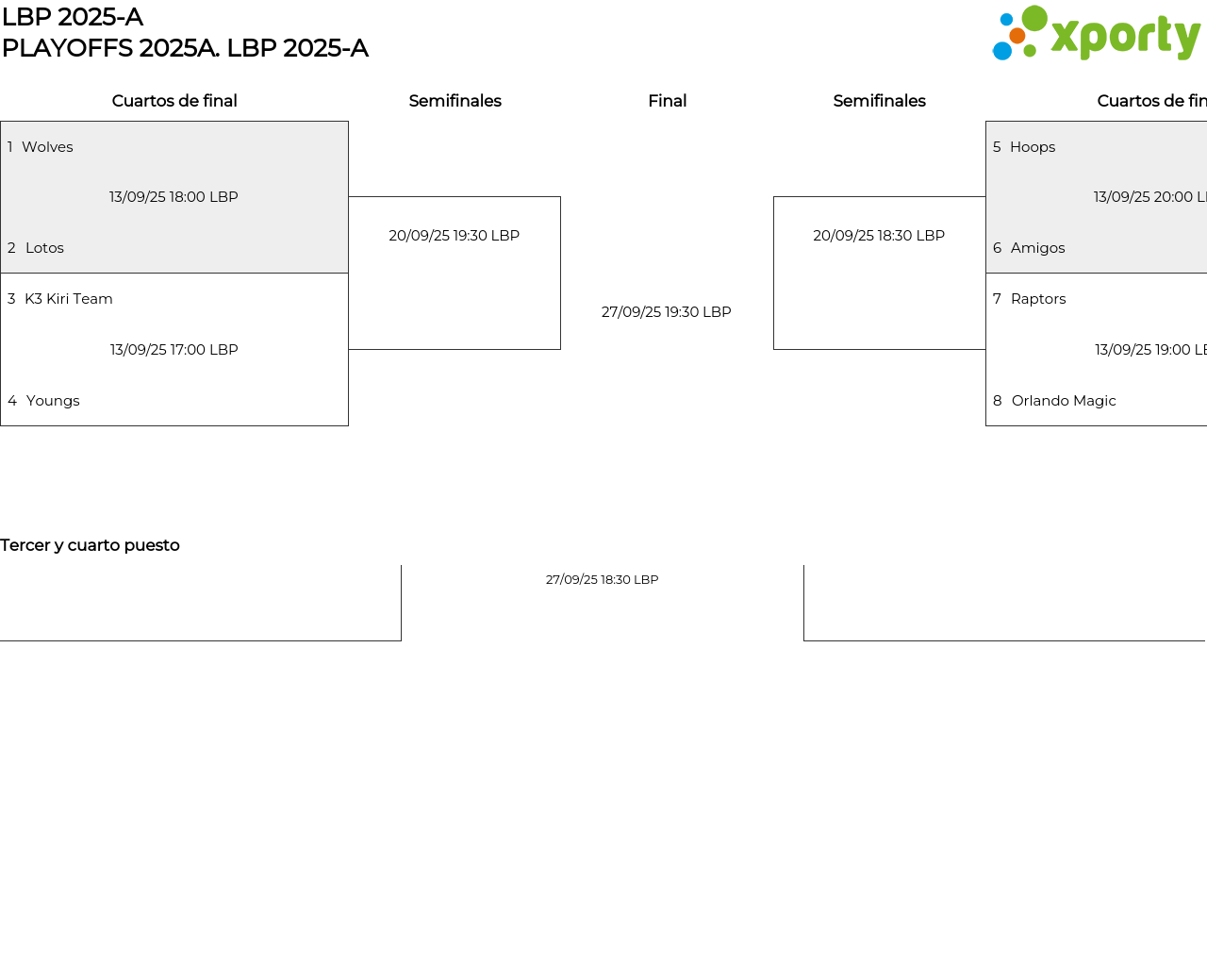Viewport: 1207px width, 980px height.
Task: Open the 27/09/25 18:30 third-place match
Action: 602,580
